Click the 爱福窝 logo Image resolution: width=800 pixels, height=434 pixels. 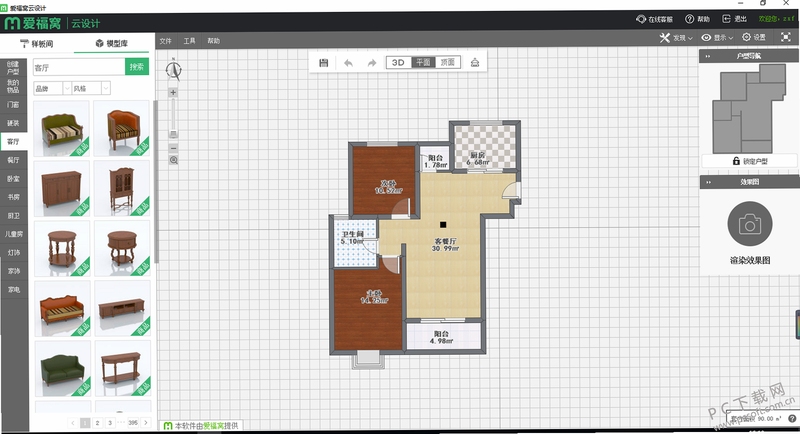click(33, 23)
